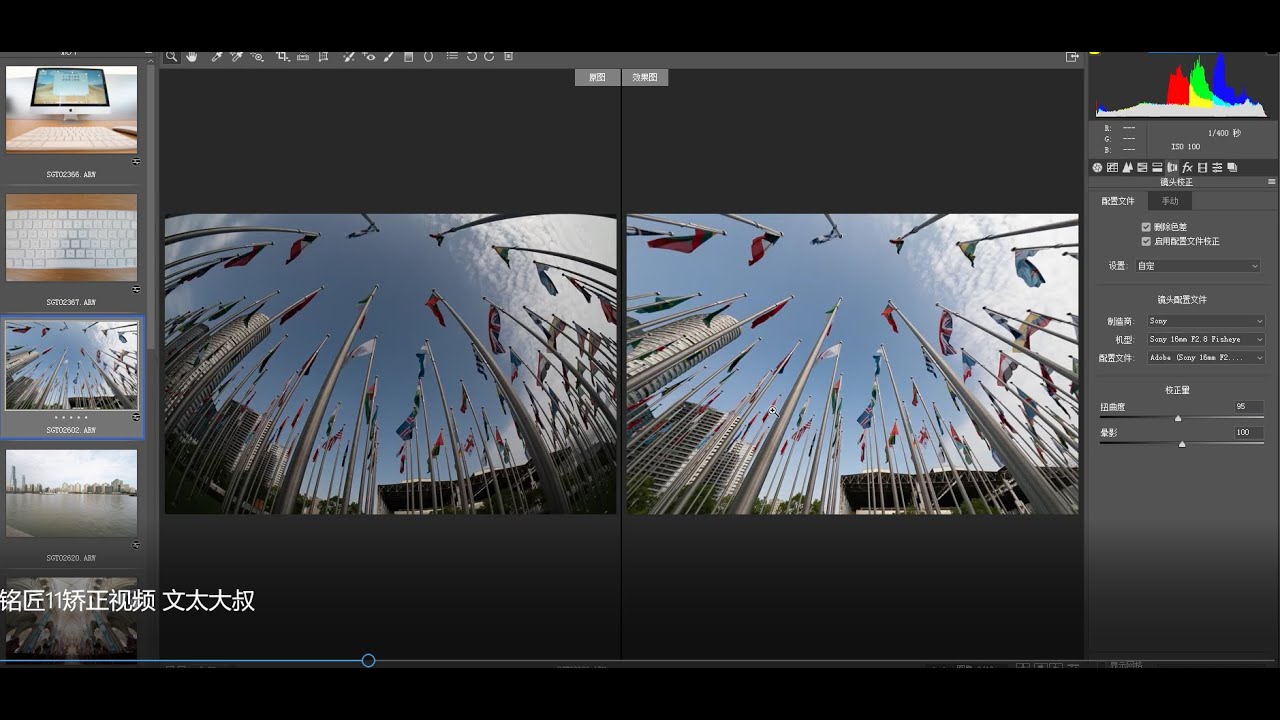Select the Adjustment Brush tool
1280x720 pixels.
(x=389, y=57)
